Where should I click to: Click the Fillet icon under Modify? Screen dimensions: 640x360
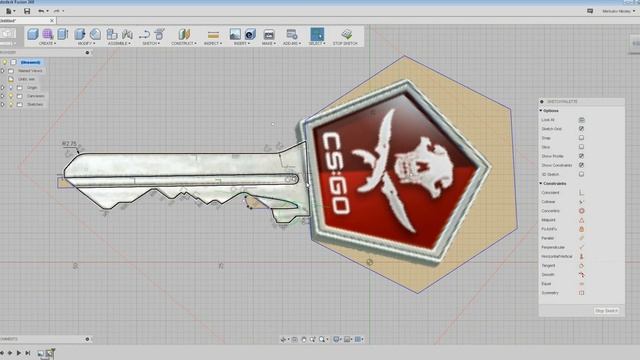pyautogui.click(x=95, y=34)
